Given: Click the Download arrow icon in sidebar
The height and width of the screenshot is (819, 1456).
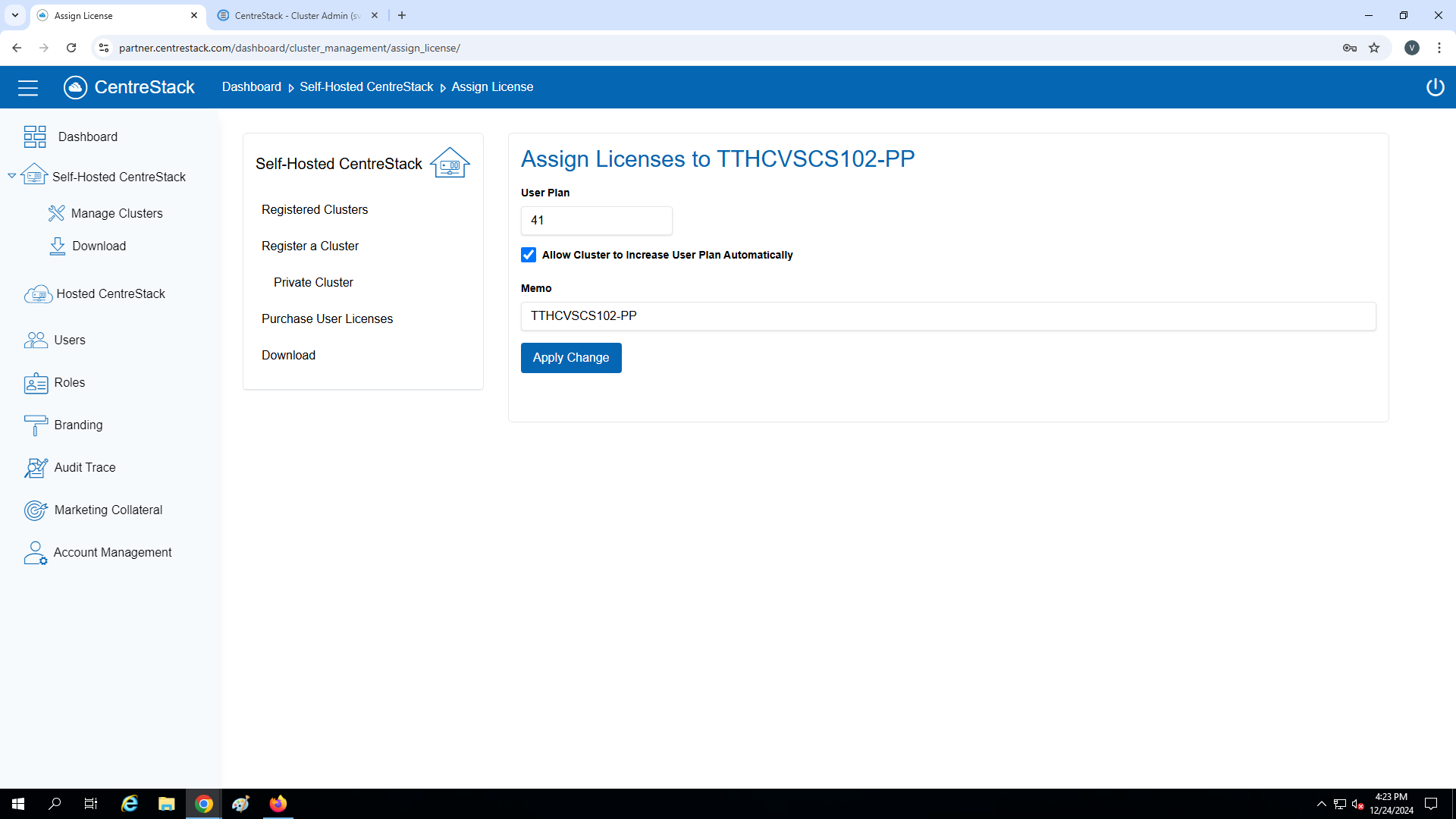Looking at the screenshot, I should click(x=58, y=246).
